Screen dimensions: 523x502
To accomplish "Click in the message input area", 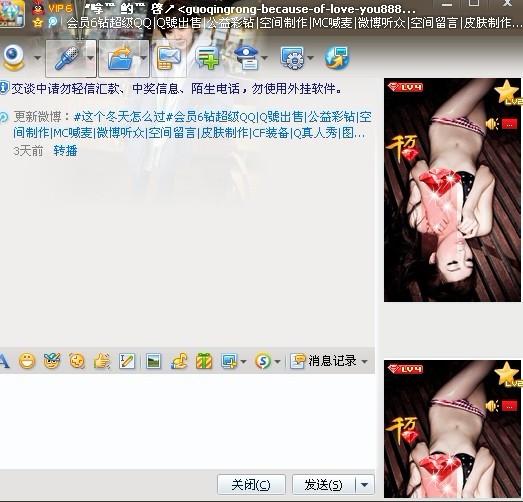I will [x=187, y=421].
